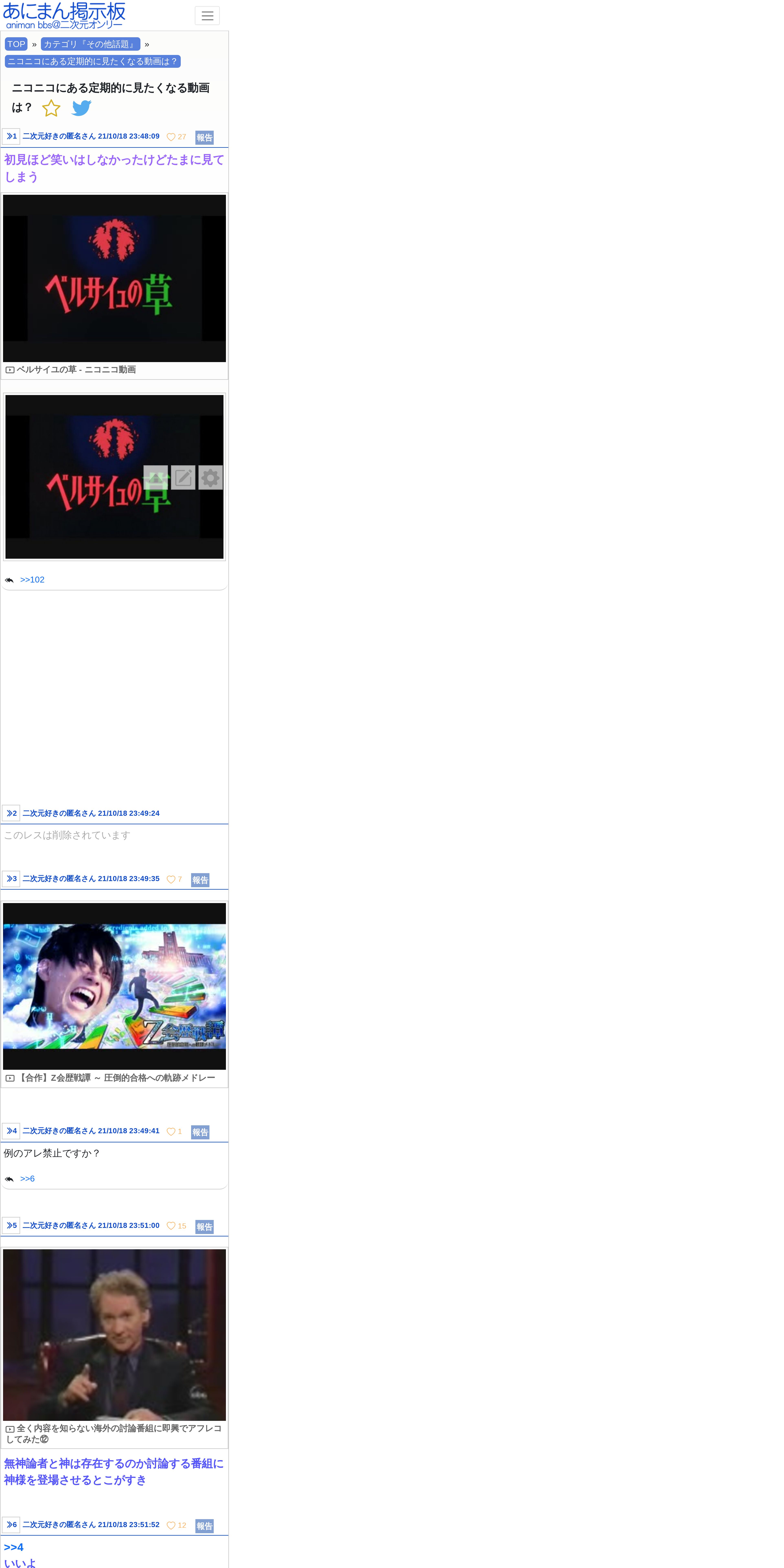Open debate show video thumbnail in post 5
Image resolution: width=784 pixels, height=1568 pixels.
point(114,1335)
